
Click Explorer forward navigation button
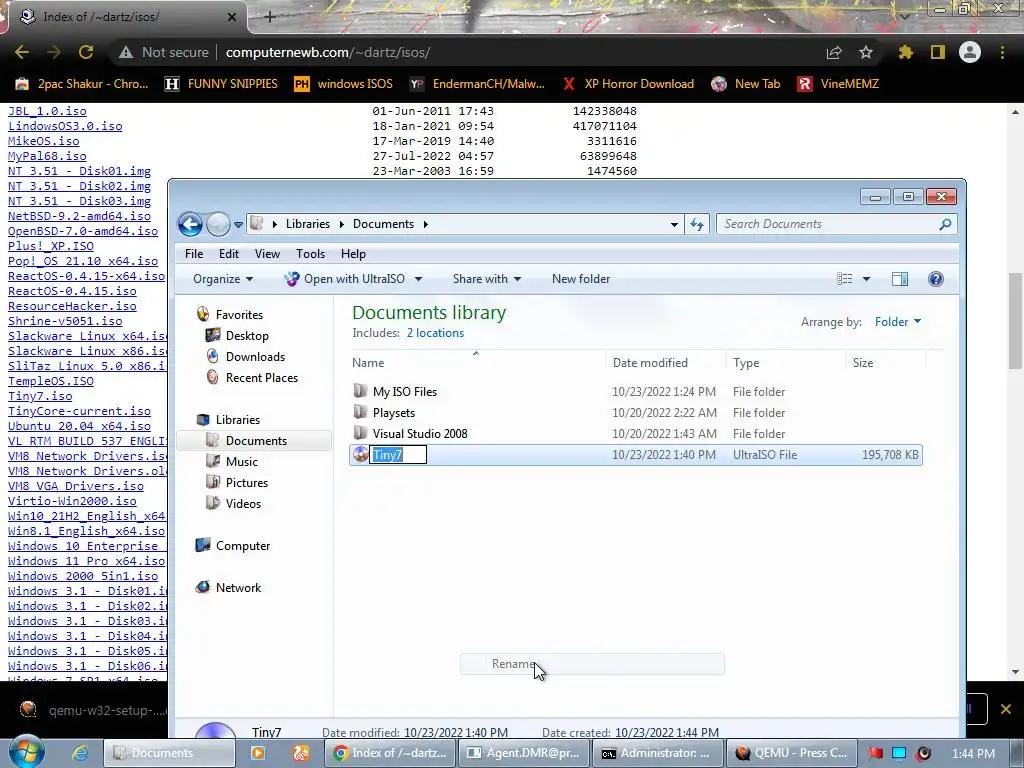point(218,225)
